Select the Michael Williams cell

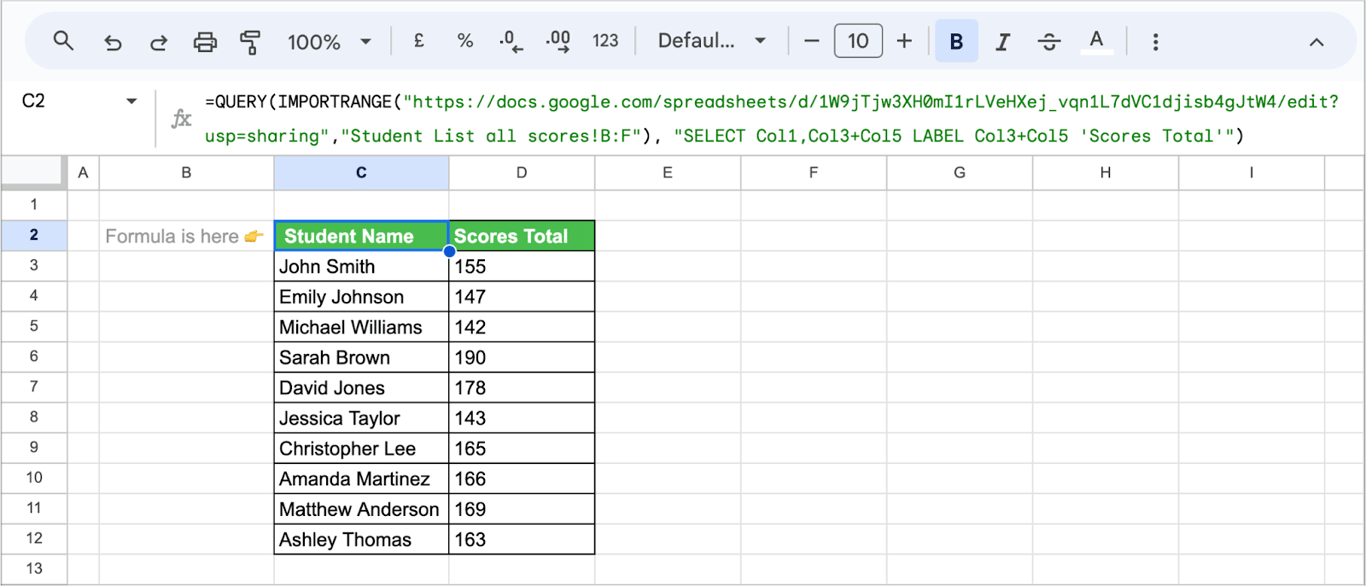coord(361,327)
